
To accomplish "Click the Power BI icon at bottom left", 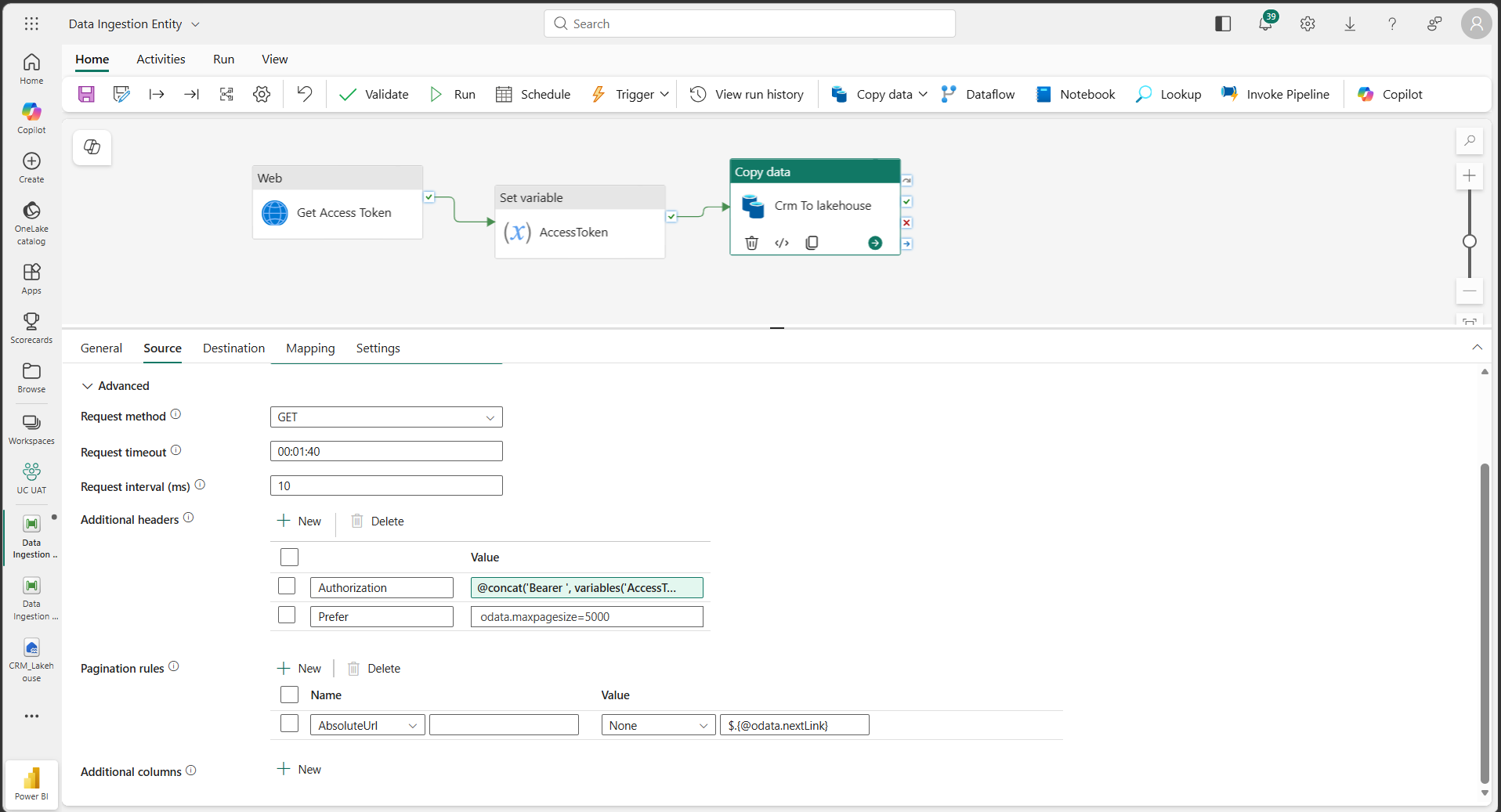I will 31,785.
